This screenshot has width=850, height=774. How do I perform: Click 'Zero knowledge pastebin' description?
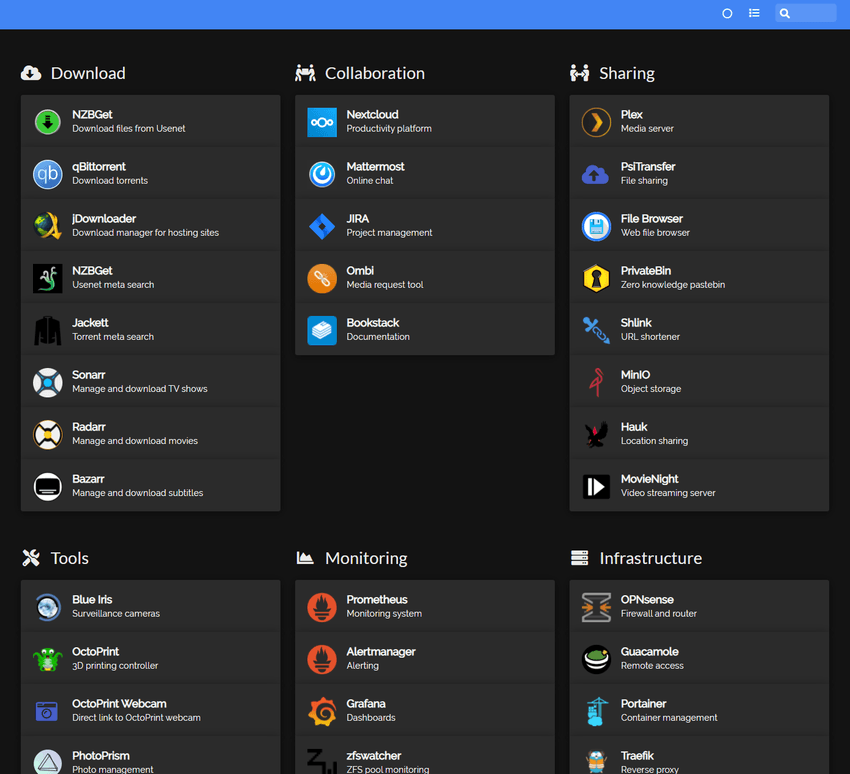(x=673, y=285)
